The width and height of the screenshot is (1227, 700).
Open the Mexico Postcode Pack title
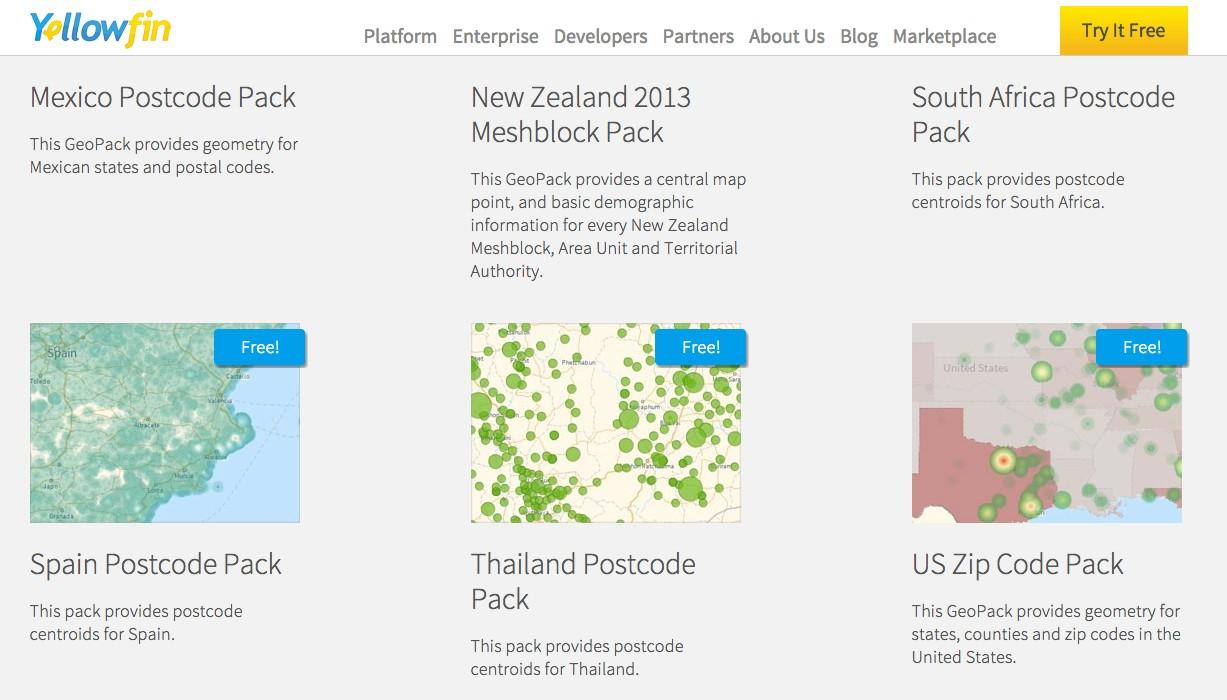pyautogui.click(x=163, y=97)
